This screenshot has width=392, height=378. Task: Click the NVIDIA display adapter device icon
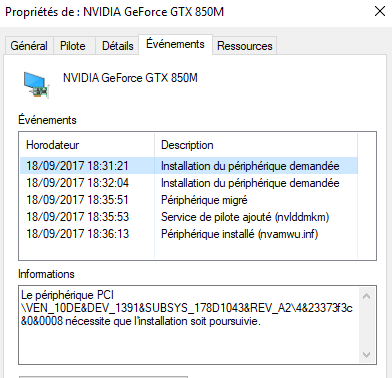37,85
